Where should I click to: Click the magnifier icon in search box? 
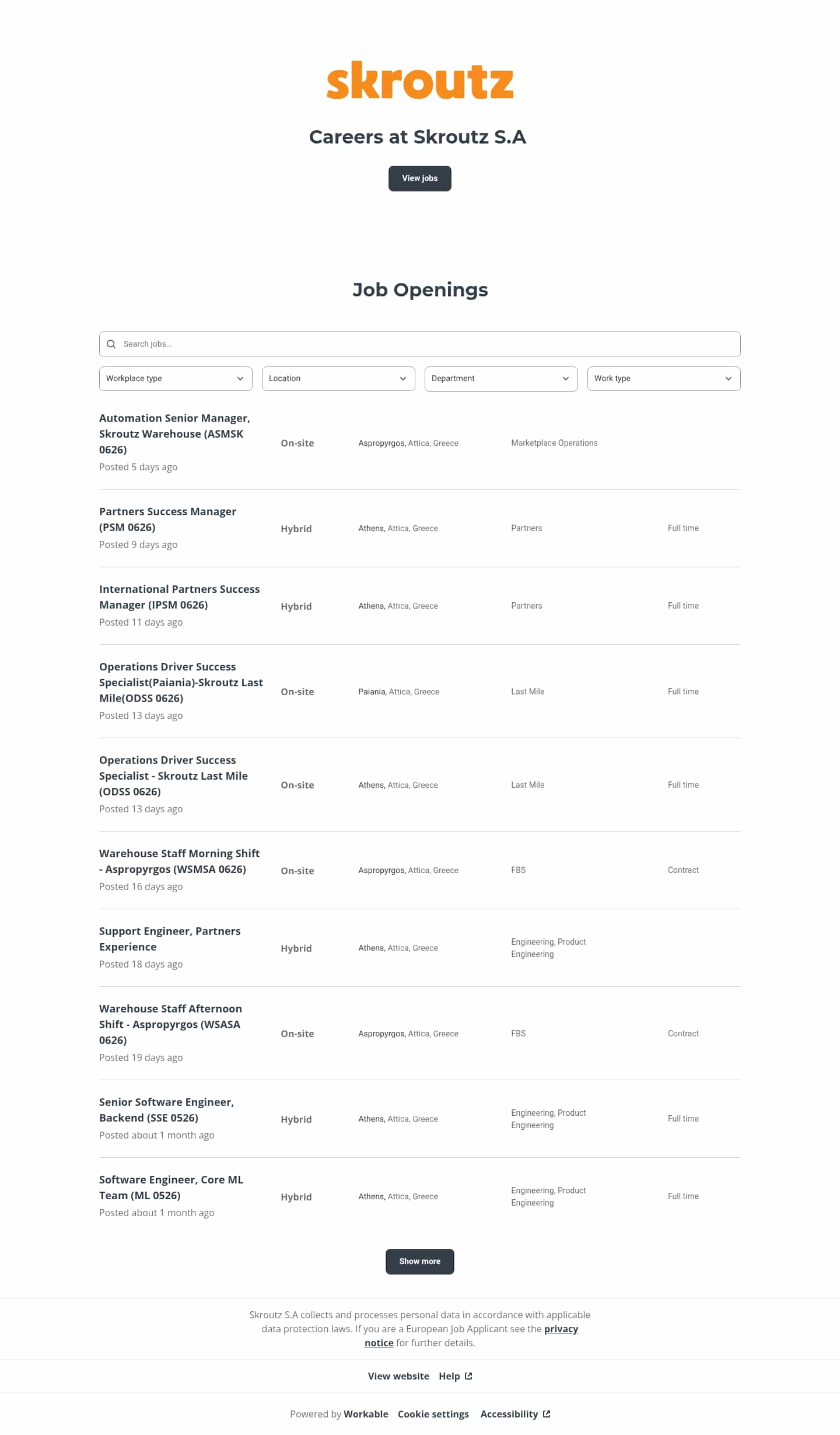pyautogui.click(x=111, y=344)
